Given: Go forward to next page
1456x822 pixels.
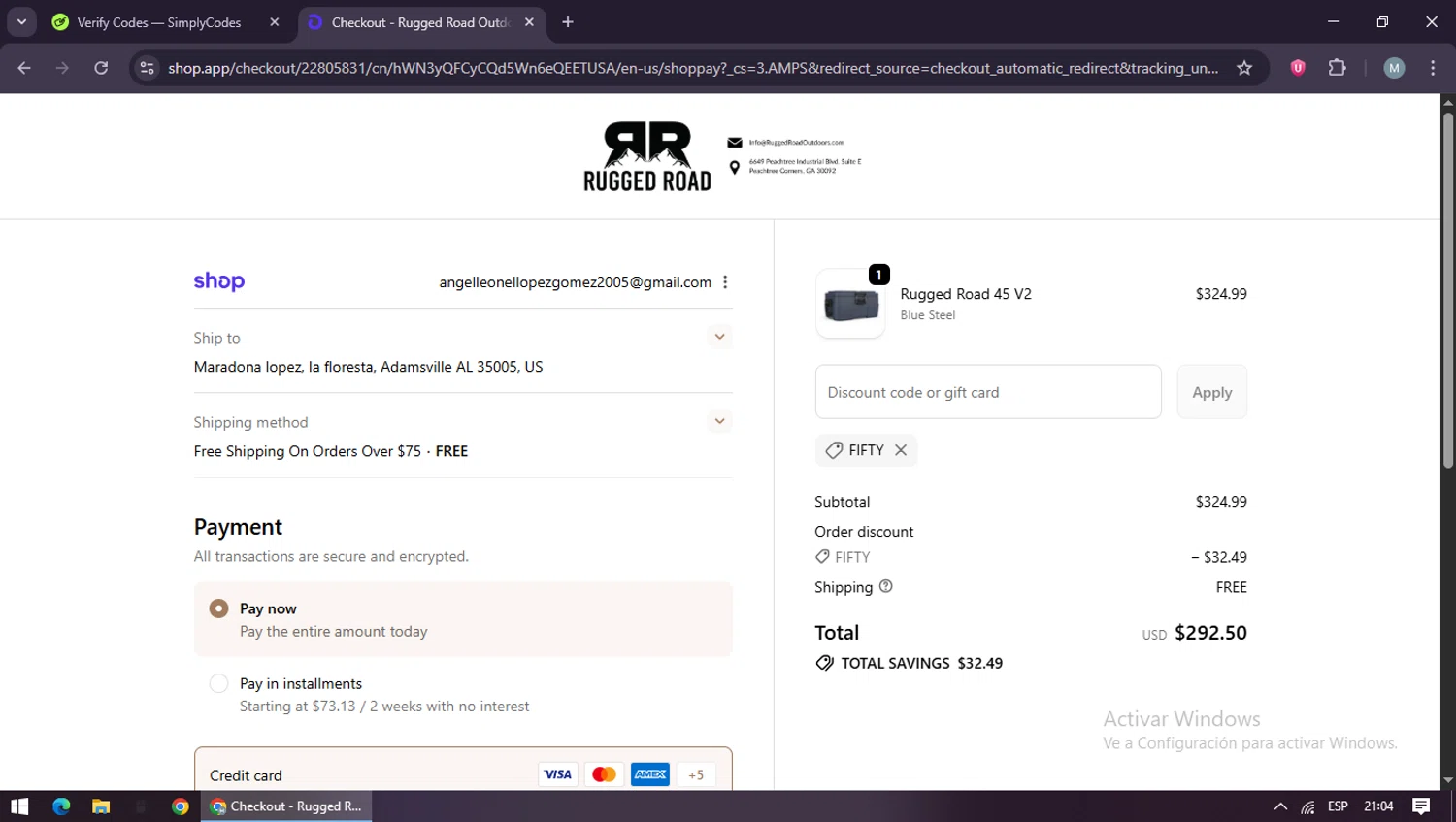Looking at the screenshot, I should pos(62,68).
